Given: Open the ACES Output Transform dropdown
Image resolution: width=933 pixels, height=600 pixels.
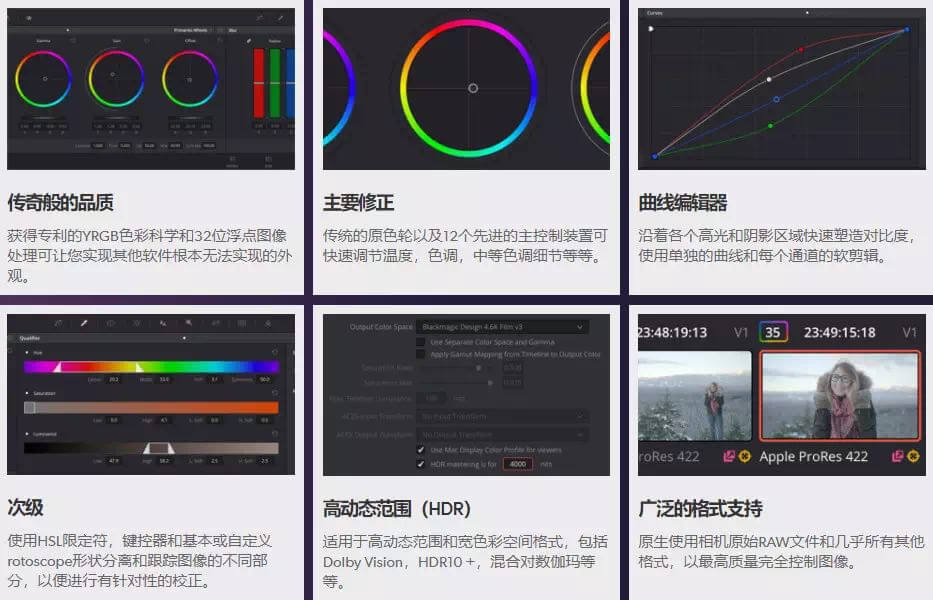Looking at the screenshot, I should coord(503,435).
